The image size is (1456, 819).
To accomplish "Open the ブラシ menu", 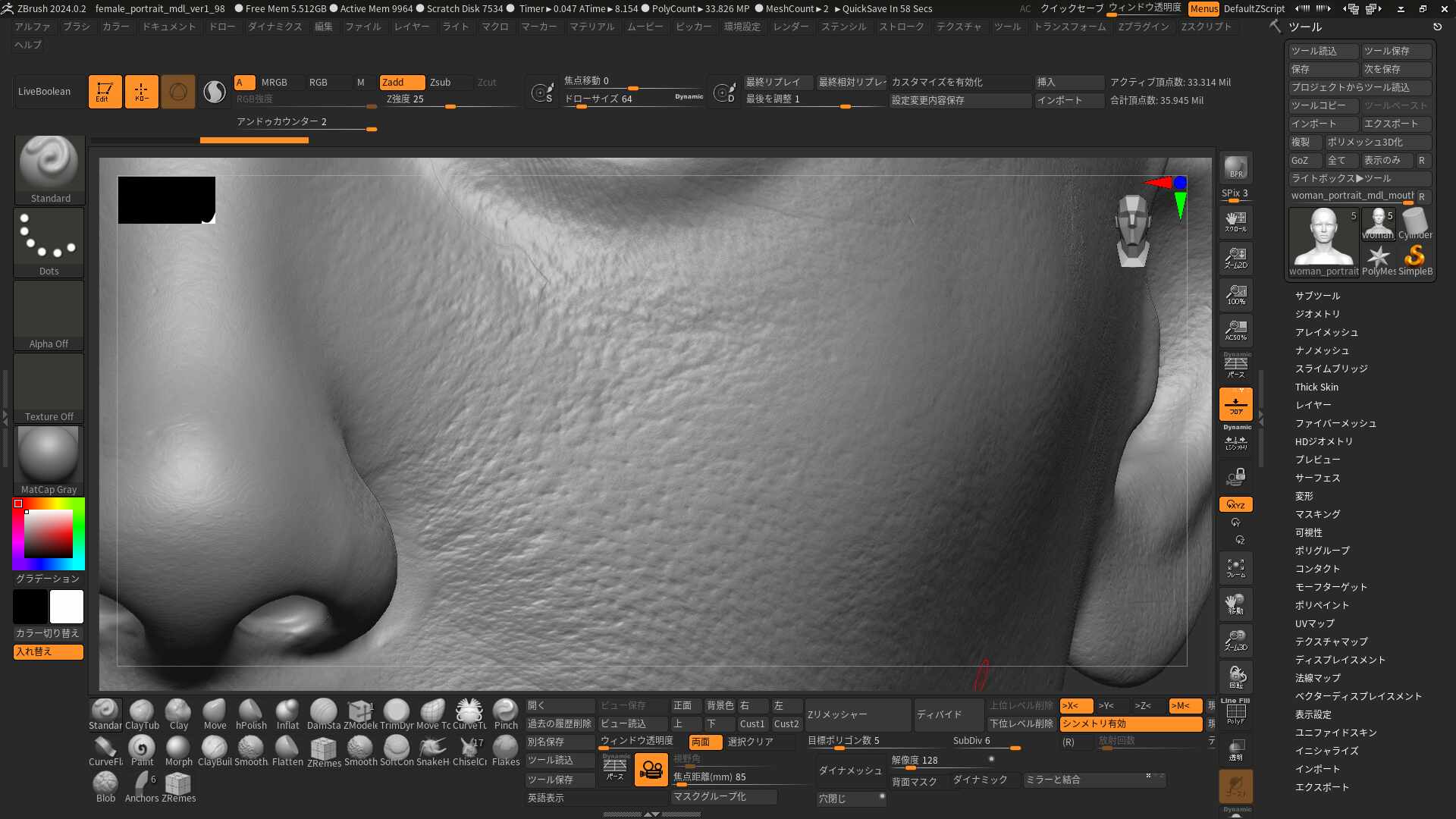I will [76, 27].
